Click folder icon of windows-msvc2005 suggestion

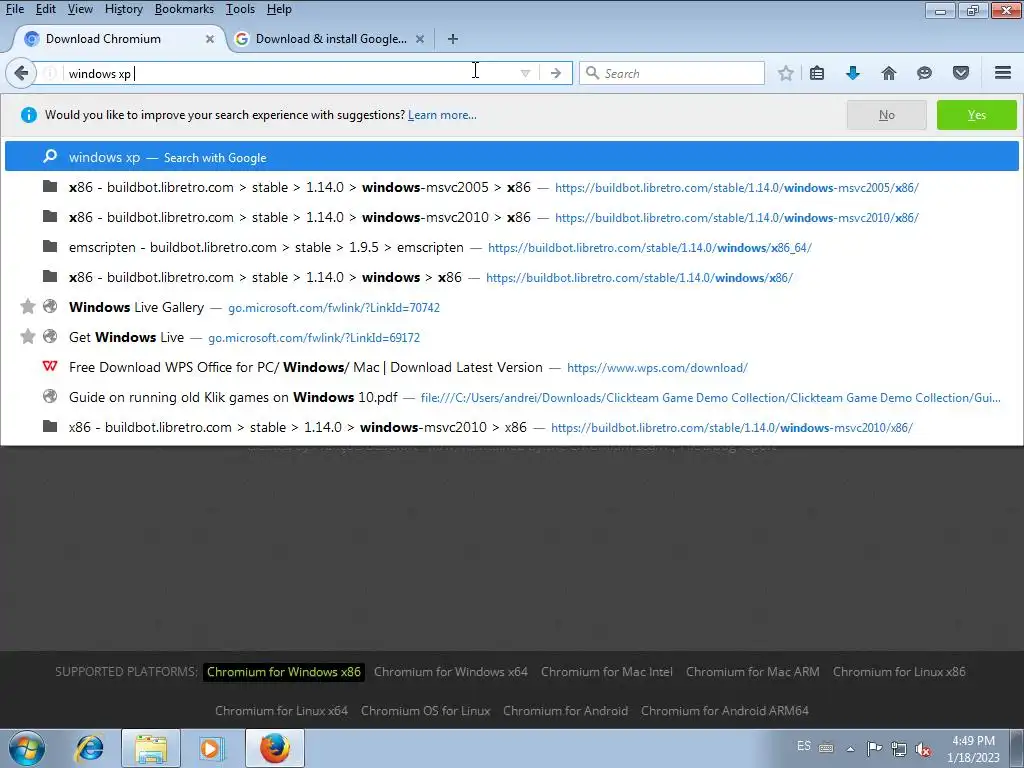click(x=50, y=187)
